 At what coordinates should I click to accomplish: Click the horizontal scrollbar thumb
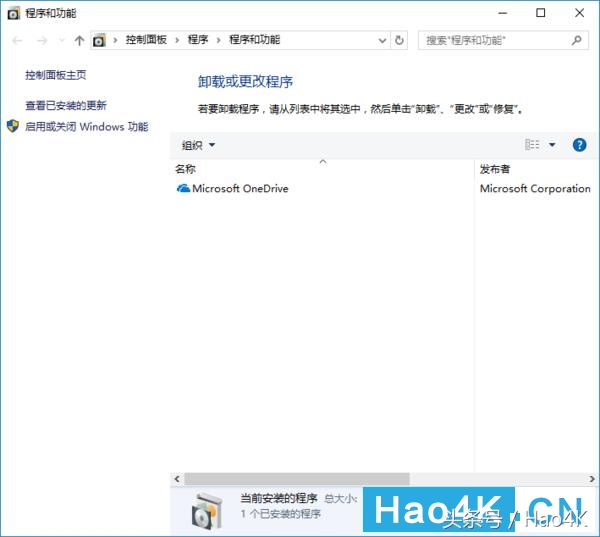coord(297,479)
